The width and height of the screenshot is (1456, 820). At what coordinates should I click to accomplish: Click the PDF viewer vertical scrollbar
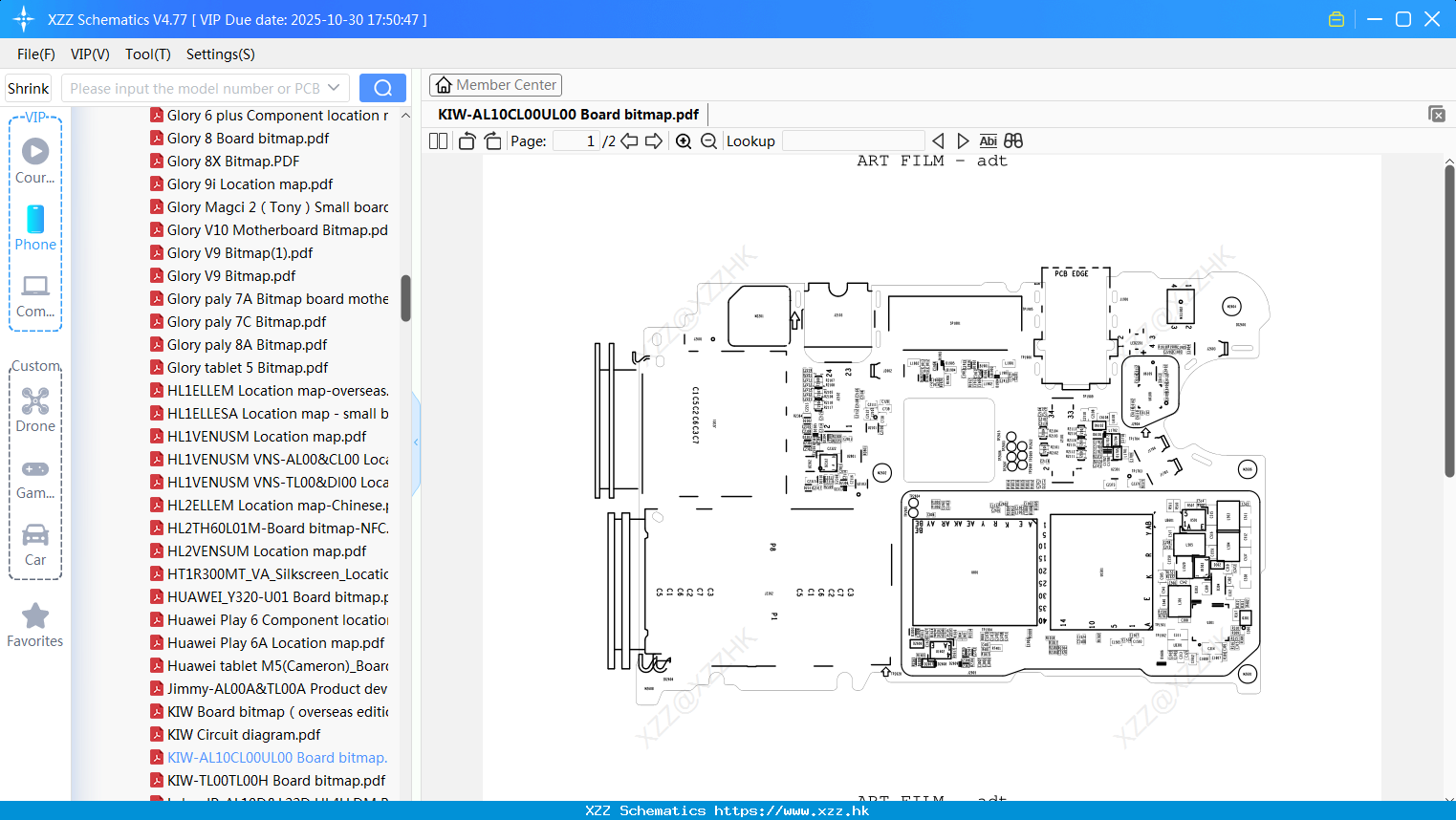[1449, 320]
